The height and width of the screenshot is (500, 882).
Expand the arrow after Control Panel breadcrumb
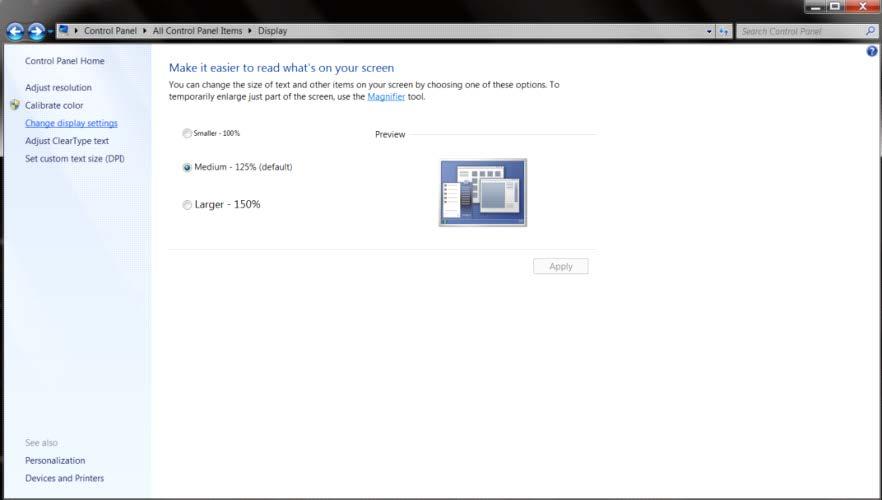[145, 30]
